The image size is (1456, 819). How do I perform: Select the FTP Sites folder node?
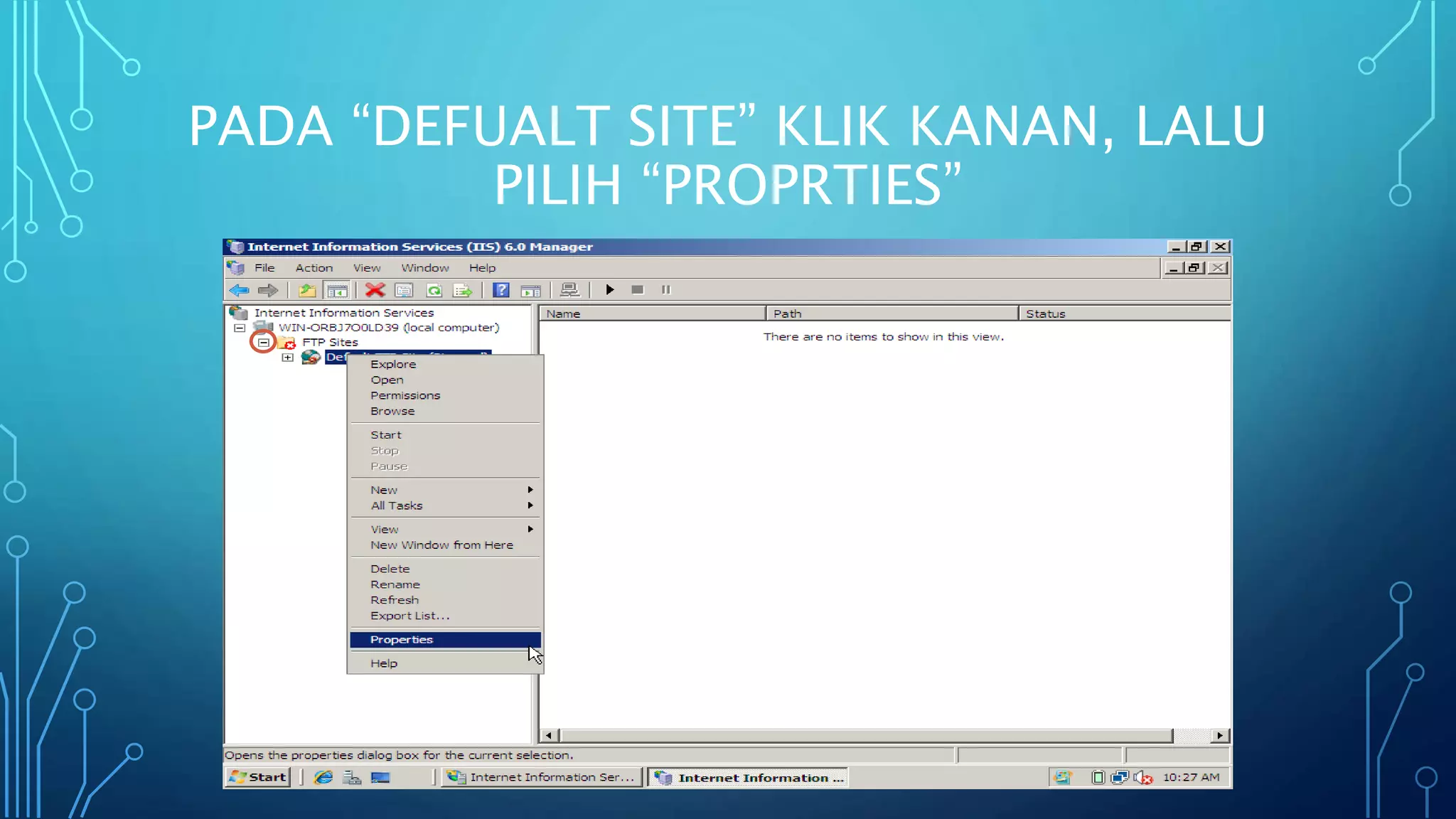[x=330, y=343]
